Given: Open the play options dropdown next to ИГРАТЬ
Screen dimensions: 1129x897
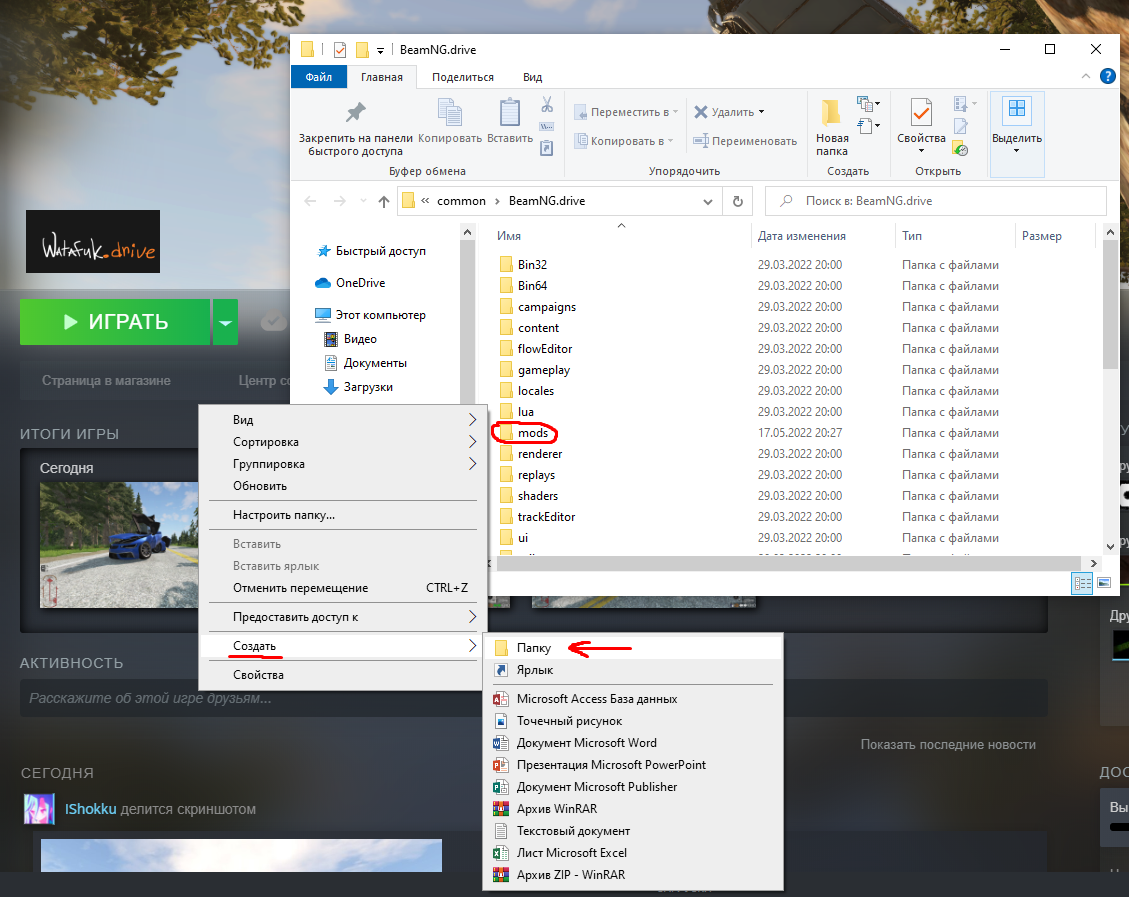Looking at the screenshot, I should [x=225, y=322].
